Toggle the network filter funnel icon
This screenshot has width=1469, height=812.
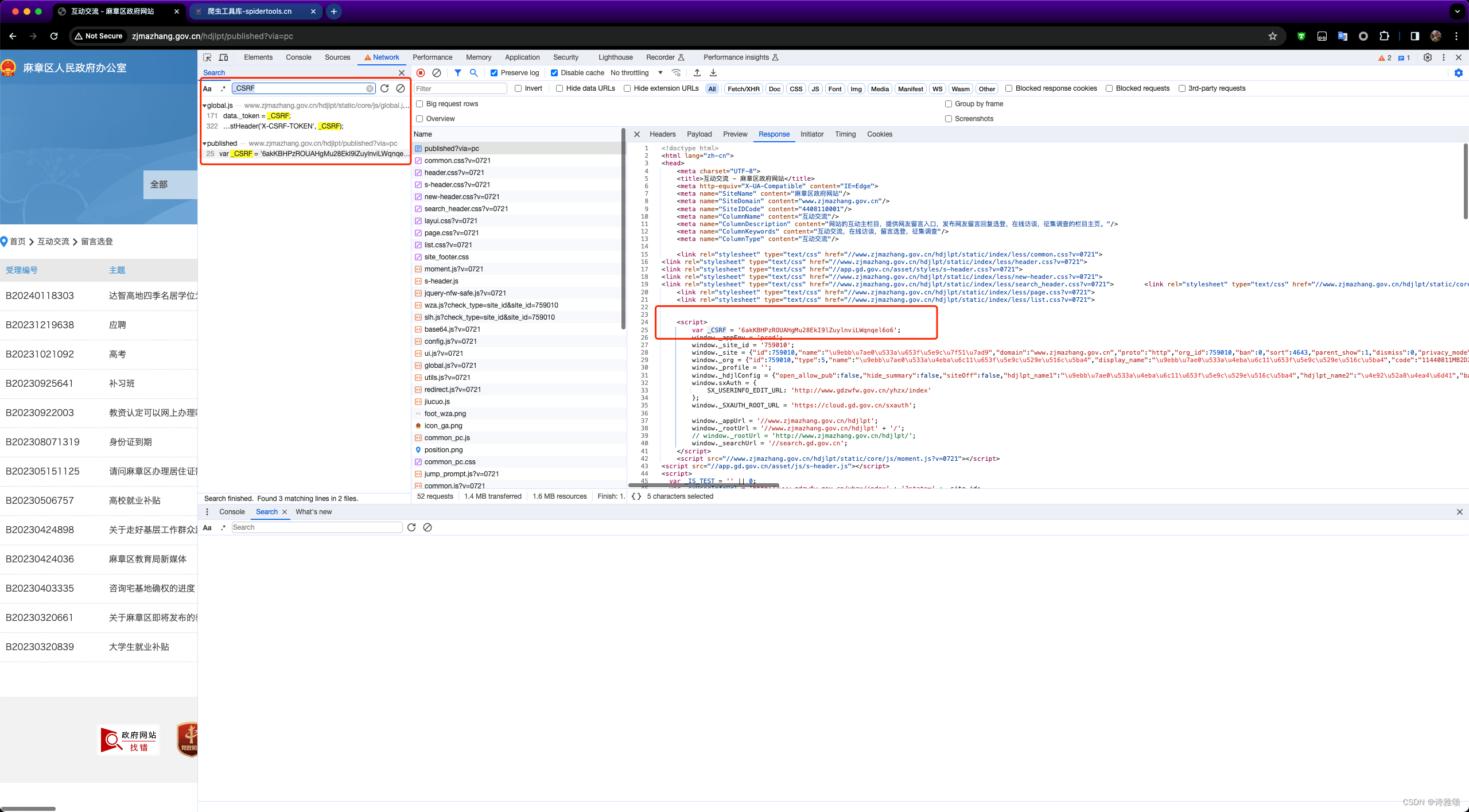click(457, 73)
